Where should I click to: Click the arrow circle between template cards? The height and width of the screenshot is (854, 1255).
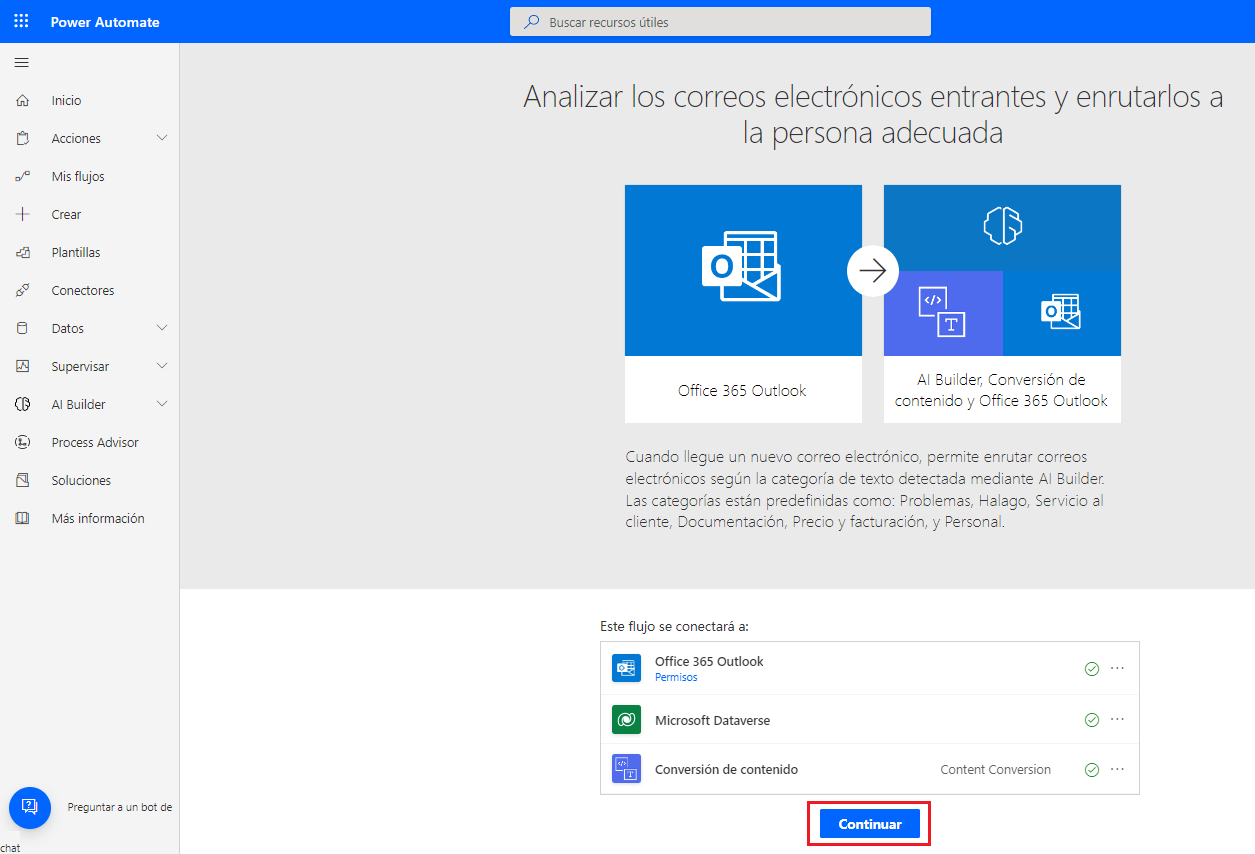(x=873, y=271)
